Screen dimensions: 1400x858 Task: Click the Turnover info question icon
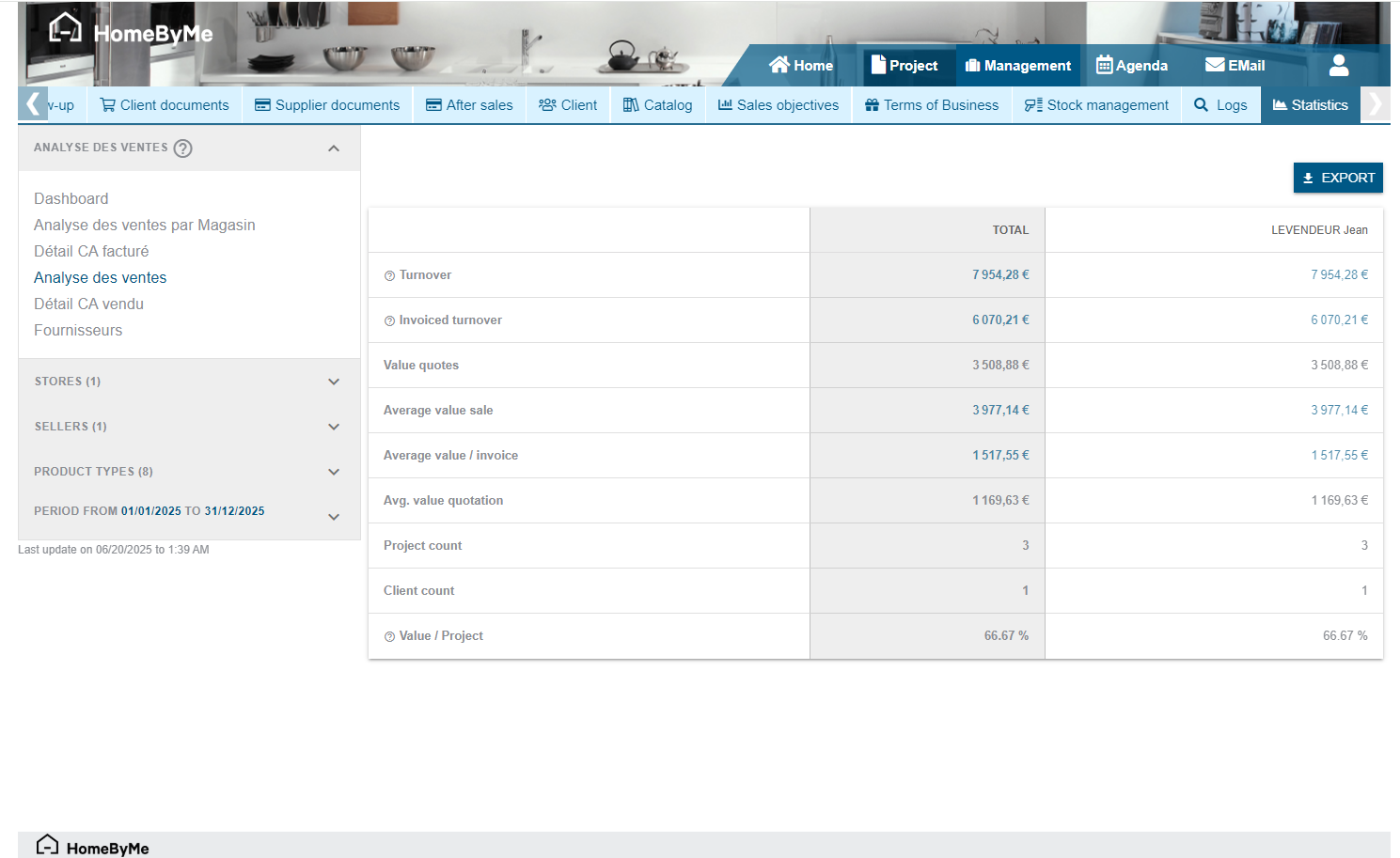pyautogui.click(x=389, y=276)
